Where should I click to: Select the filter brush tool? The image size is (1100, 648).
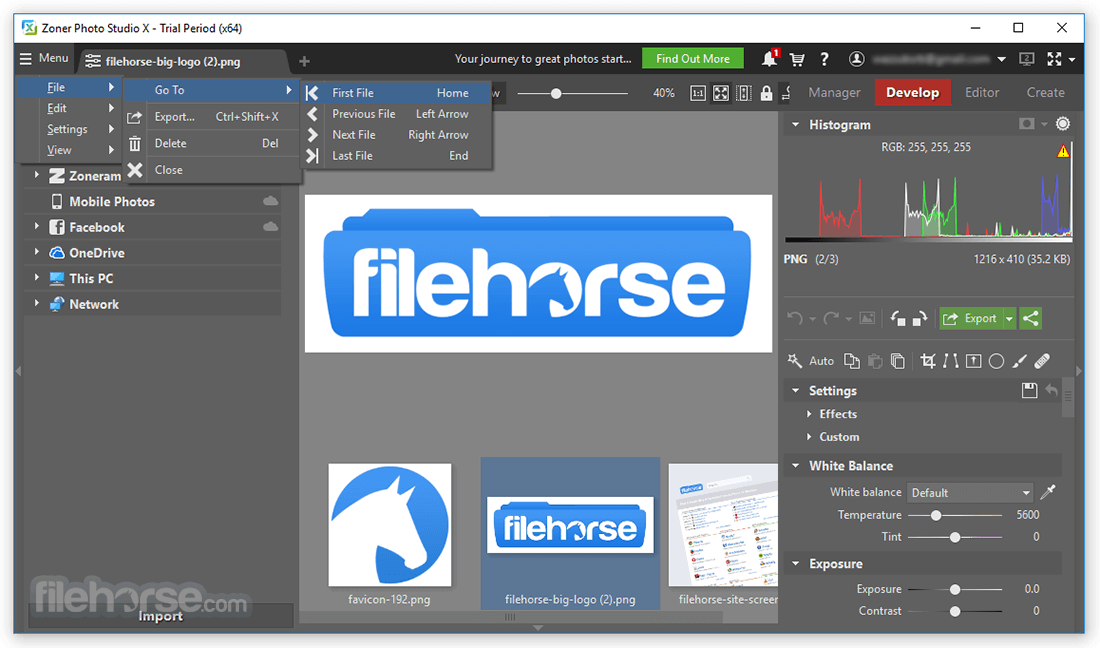tap(1019, 361)
